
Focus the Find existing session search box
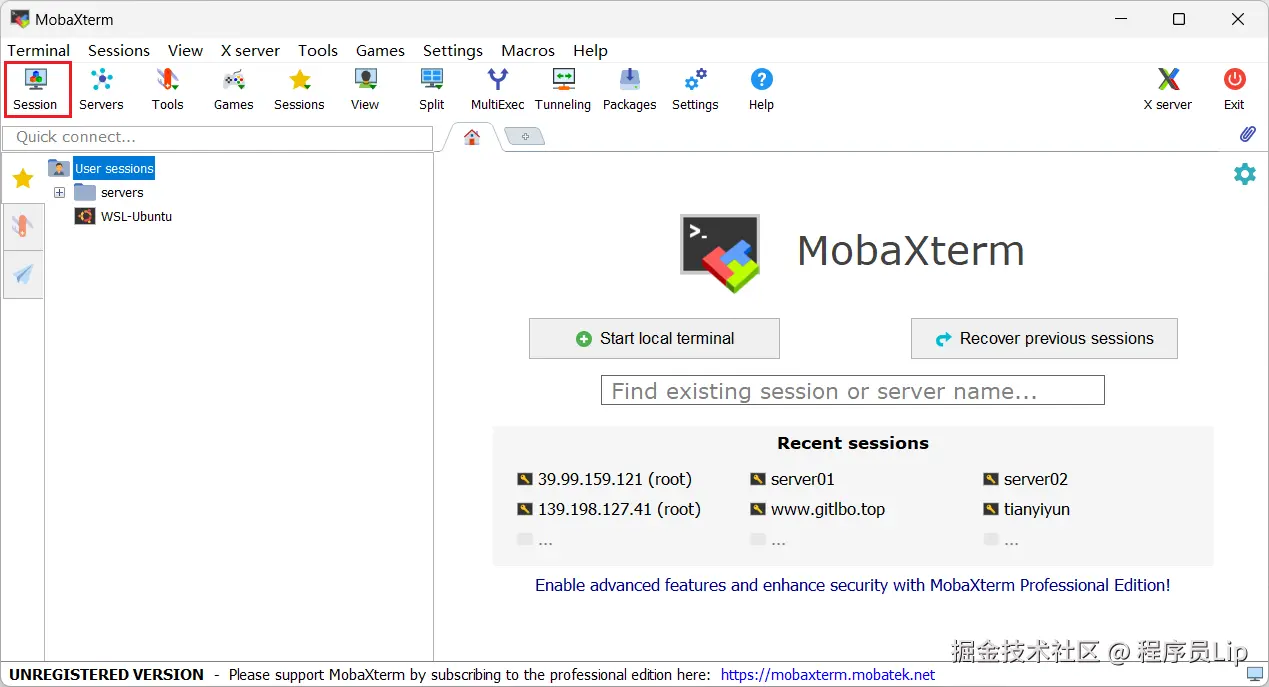(853, 391)
